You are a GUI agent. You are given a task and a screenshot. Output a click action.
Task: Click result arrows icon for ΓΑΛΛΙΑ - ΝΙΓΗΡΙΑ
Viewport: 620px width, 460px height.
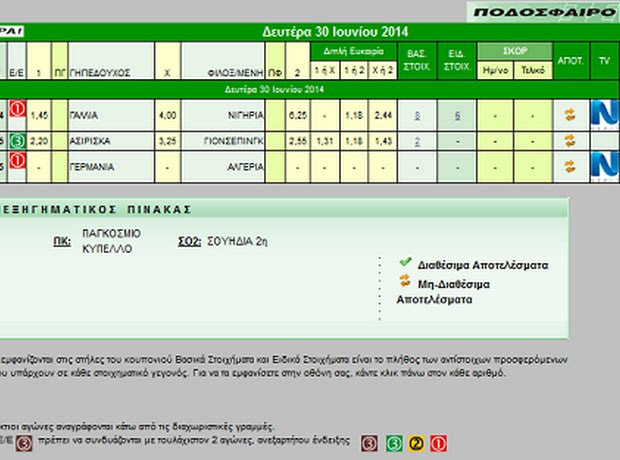[570, 115]
